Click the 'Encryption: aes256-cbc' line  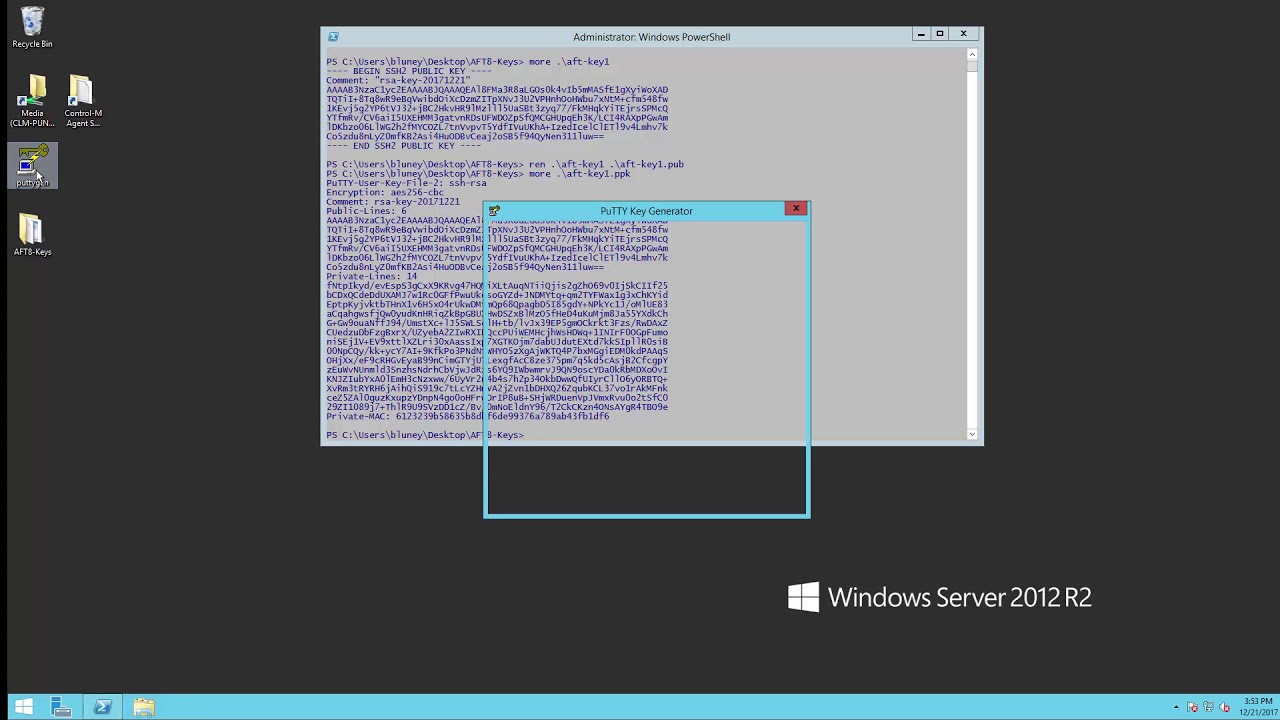(x=384, y=192)
